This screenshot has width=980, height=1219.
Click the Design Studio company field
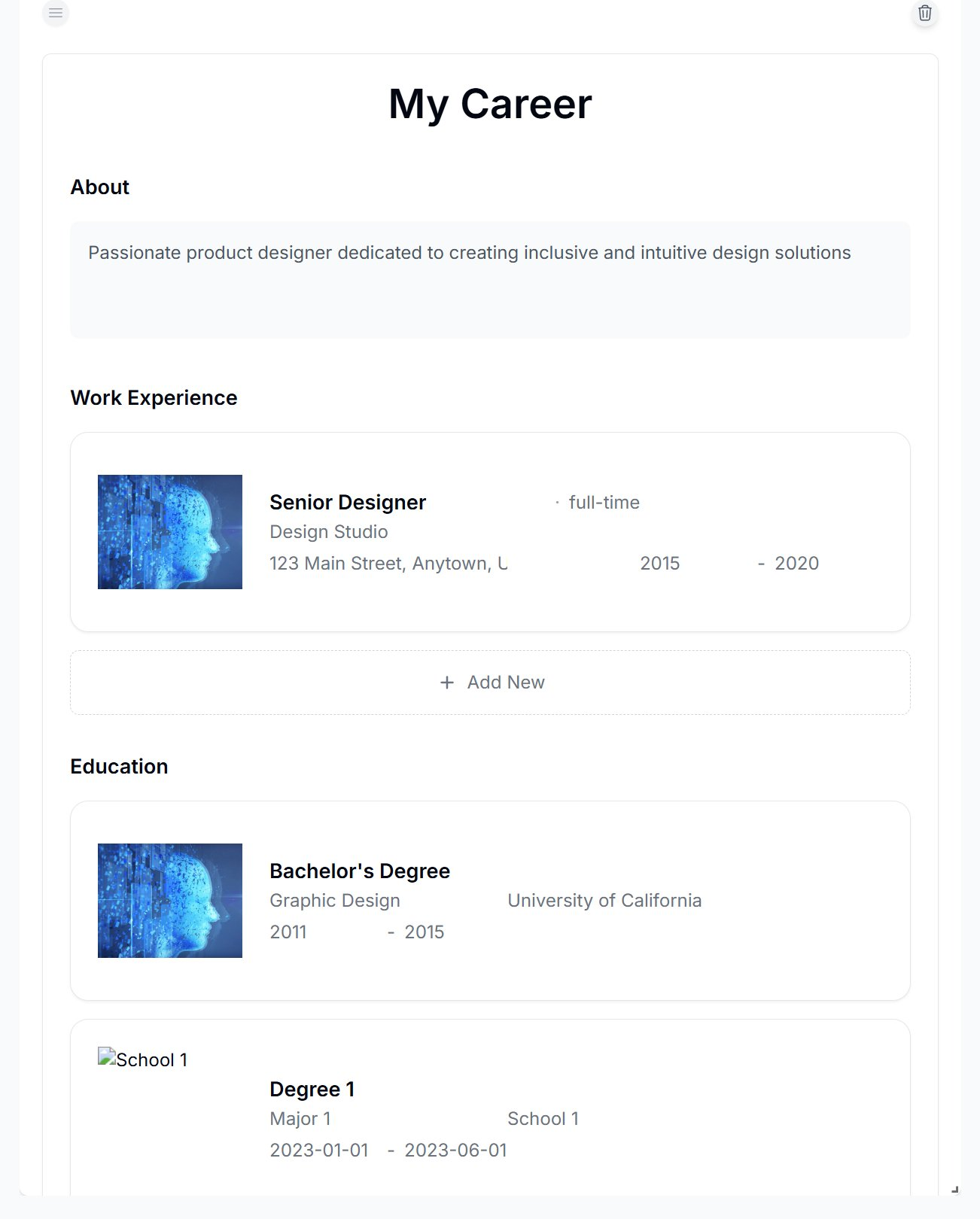329,532
